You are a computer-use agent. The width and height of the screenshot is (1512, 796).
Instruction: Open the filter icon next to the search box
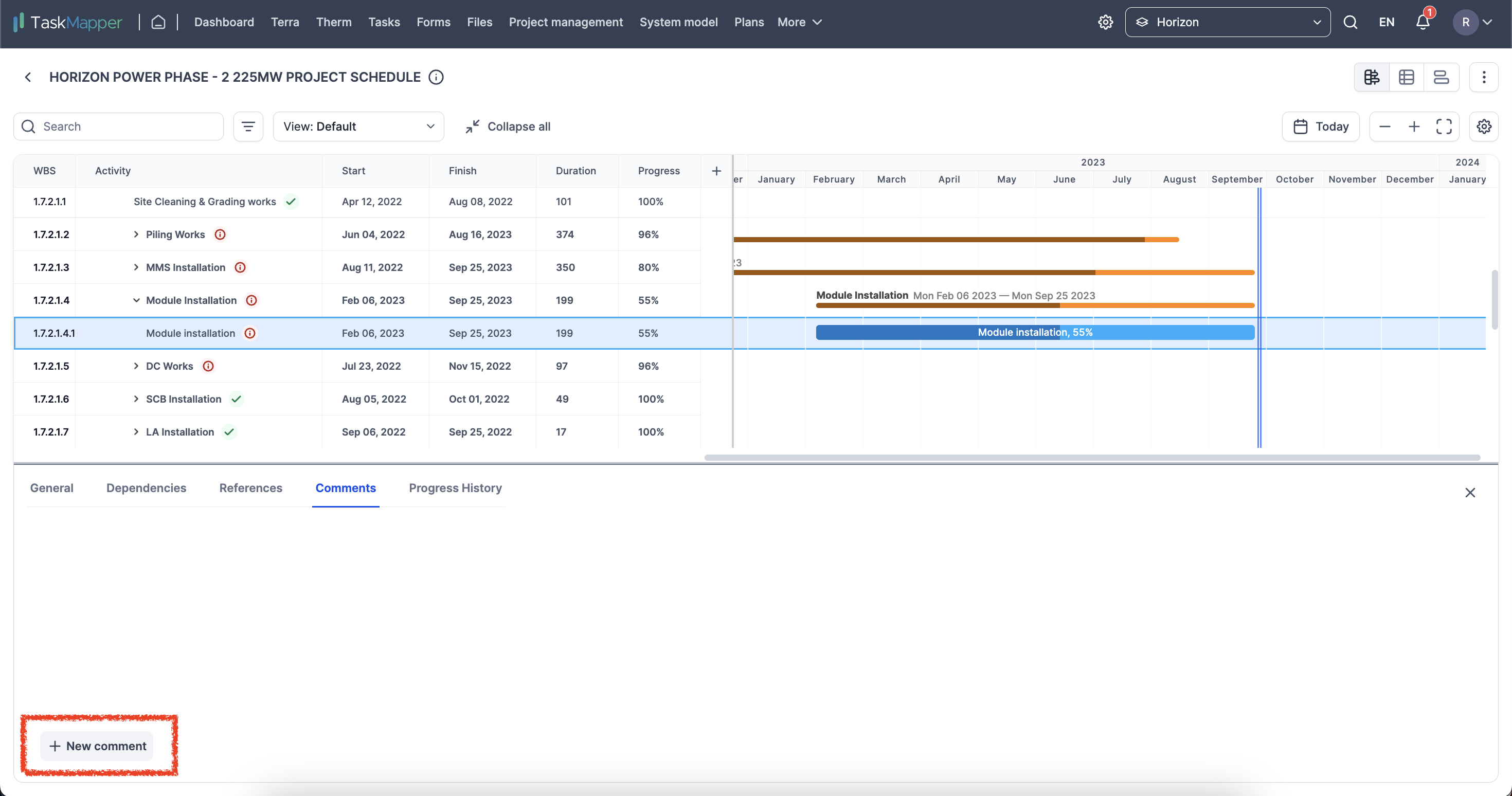(x=248, y=127)
